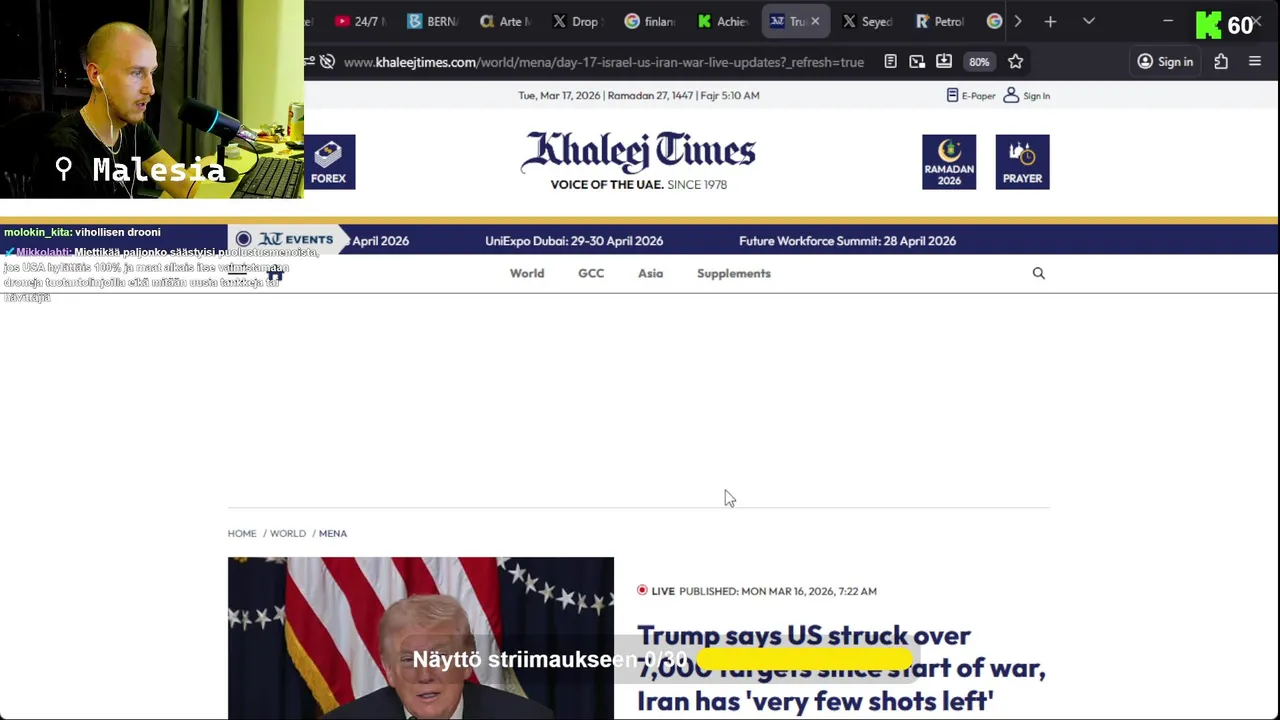Click the Kick logo overlay

click(1209, 25)
